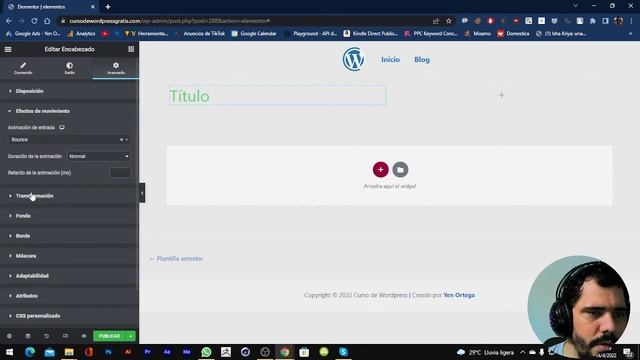Screen dimensions: 640x360
Task: Click the responsive device icon next to Animación de entrada
Action: click(x=62, y=127)
